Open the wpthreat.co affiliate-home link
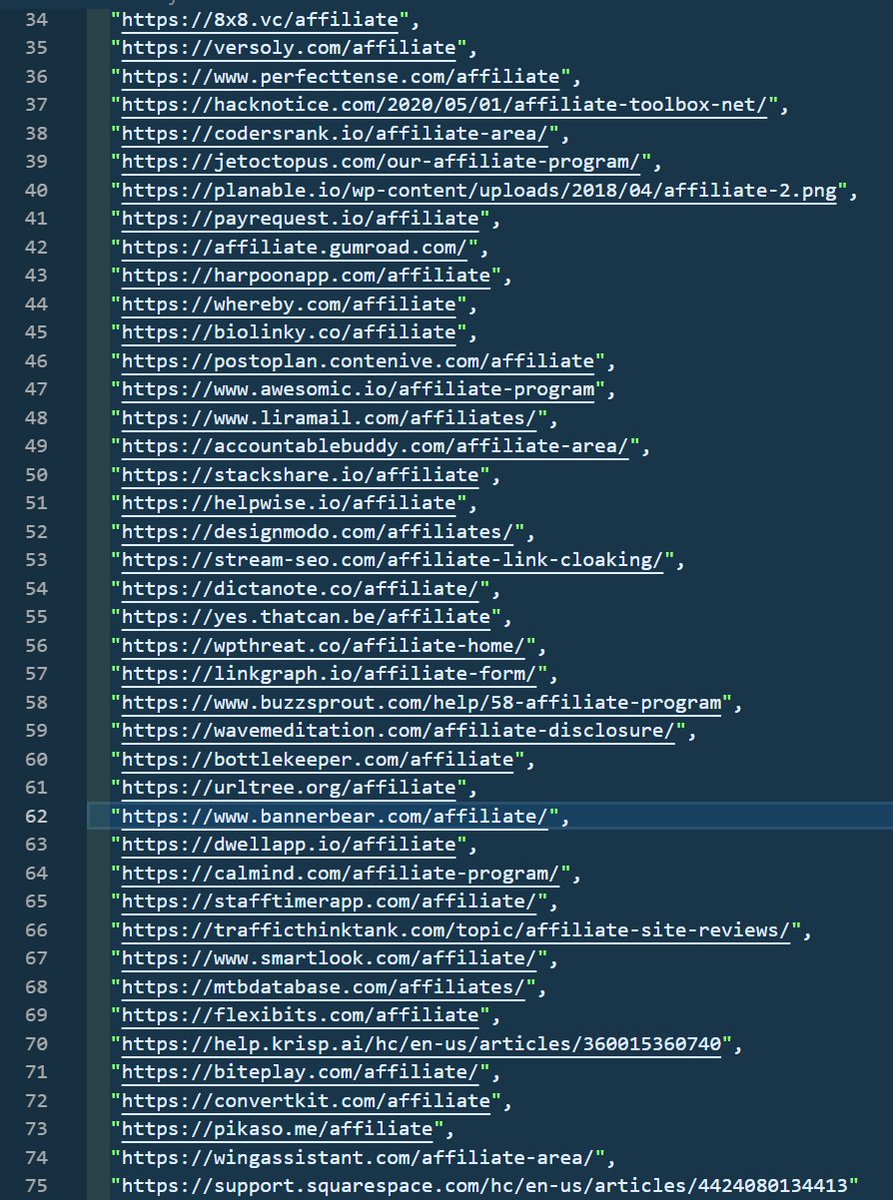This screenshot has width=893, height=1200. coord(323,646)
